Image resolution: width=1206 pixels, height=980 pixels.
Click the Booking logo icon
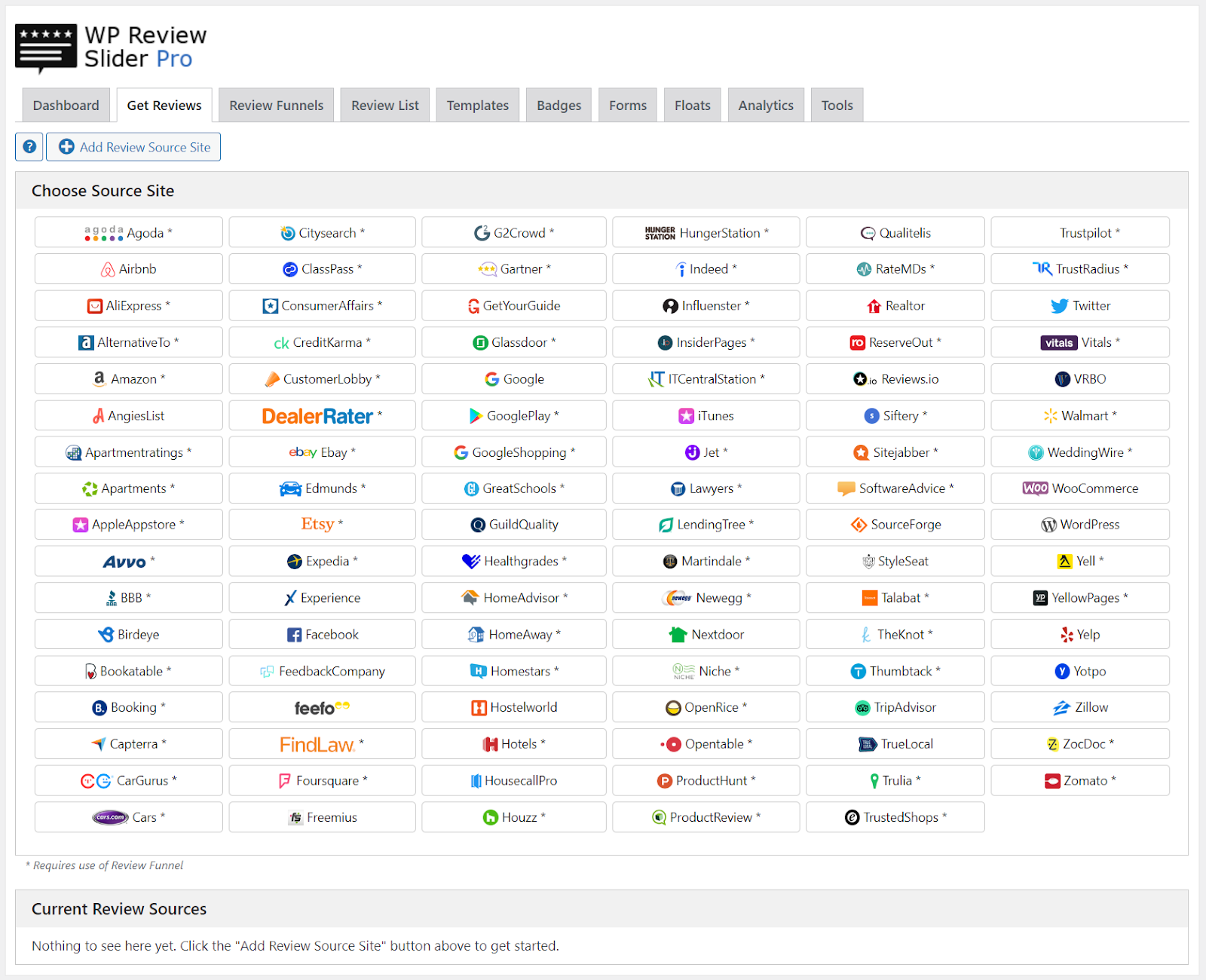(x=99, y=708)
